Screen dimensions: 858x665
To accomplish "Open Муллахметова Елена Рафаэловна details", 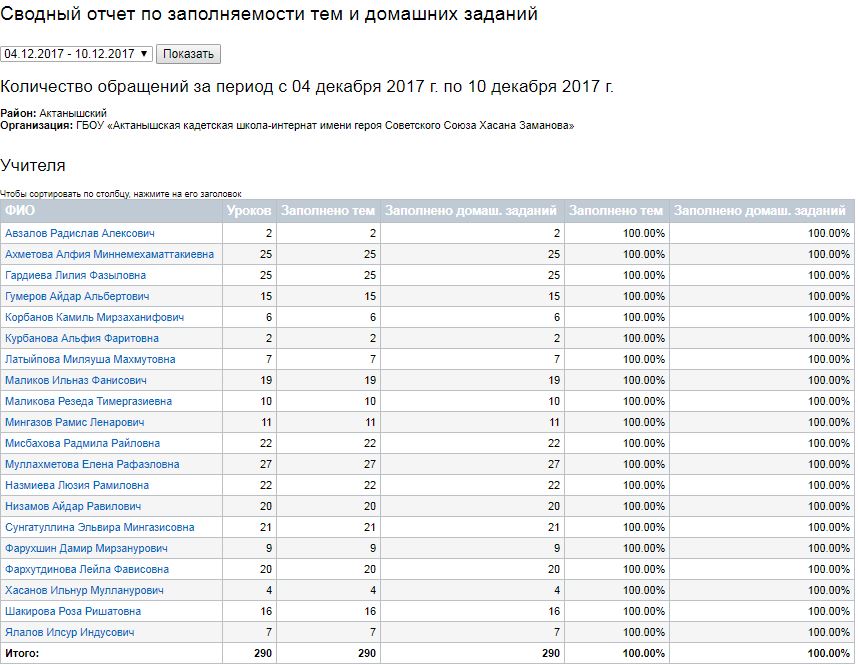I will (92, 464).
